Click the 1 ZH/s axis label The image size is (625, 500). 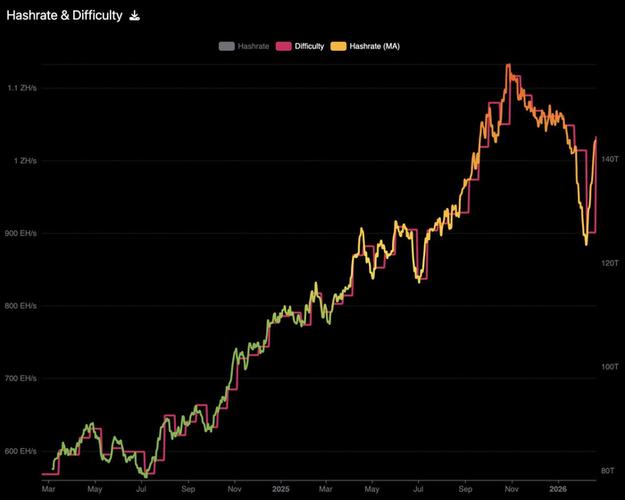pyautogui.click(x=25, y=161)
